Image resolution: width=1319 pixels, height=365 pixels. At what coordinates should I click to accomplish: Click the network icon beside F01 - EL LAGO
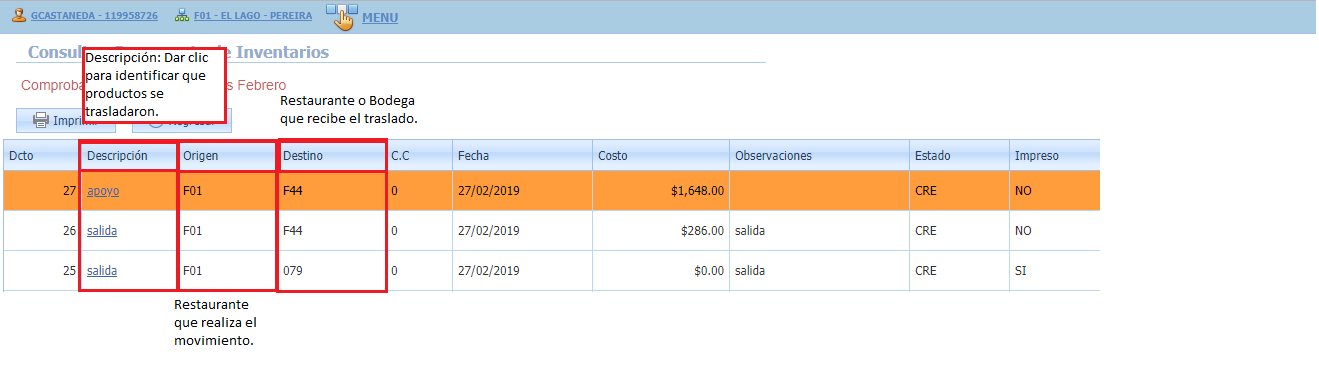(x=181, y=16)
